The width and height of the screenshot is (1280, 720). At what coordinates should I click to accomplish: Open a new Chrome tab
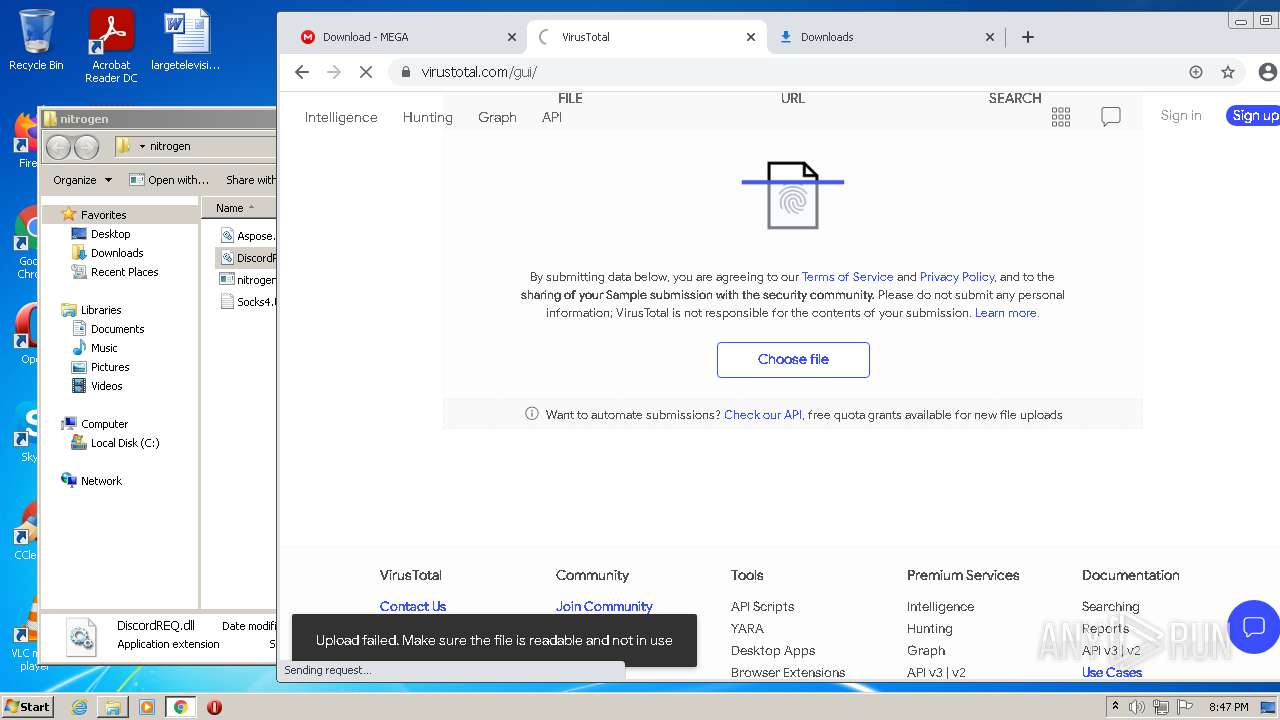click(x=1028, y=37)
